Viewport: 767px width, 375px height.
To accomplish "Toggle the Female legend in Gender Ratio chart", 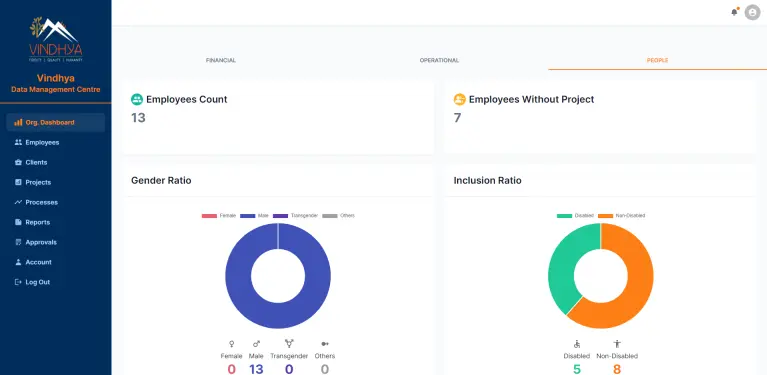I will 219,216.
